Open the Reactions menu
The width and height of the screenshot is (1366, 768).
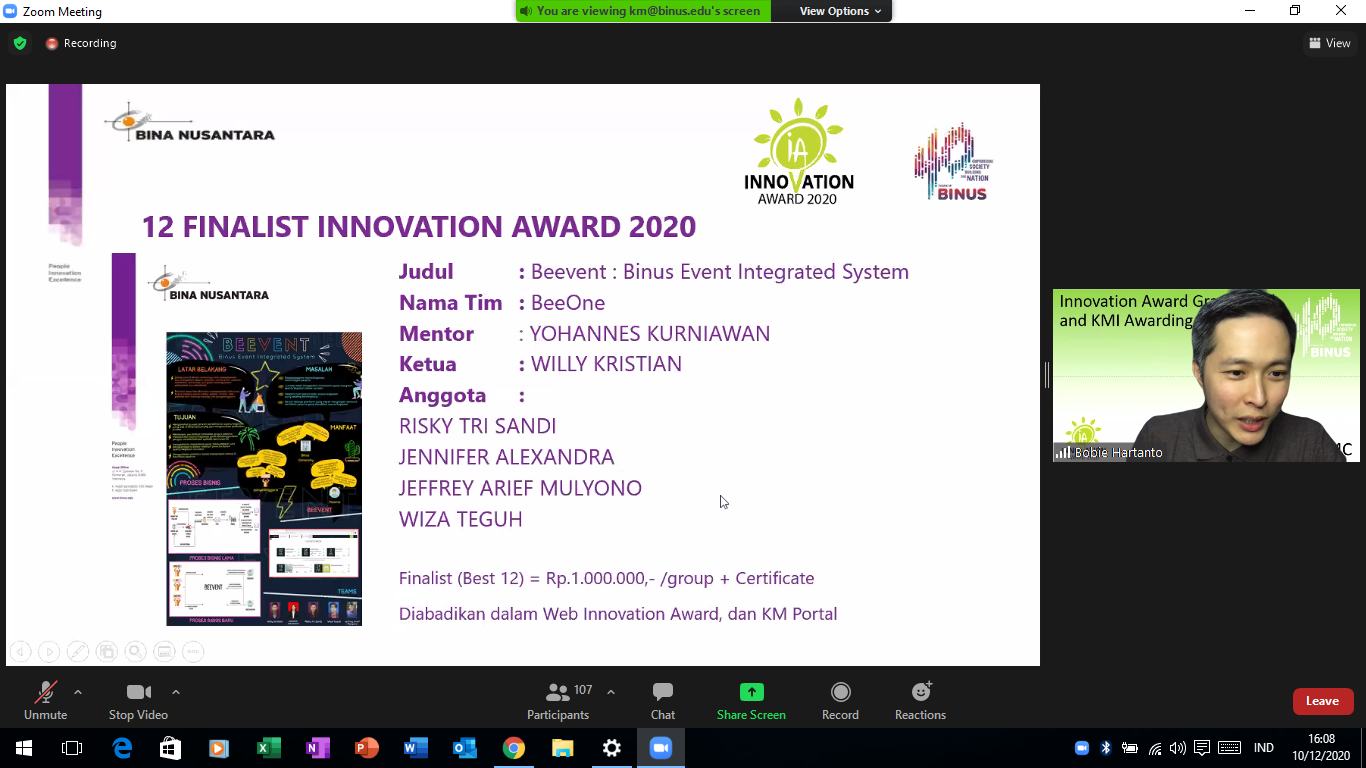920,700
